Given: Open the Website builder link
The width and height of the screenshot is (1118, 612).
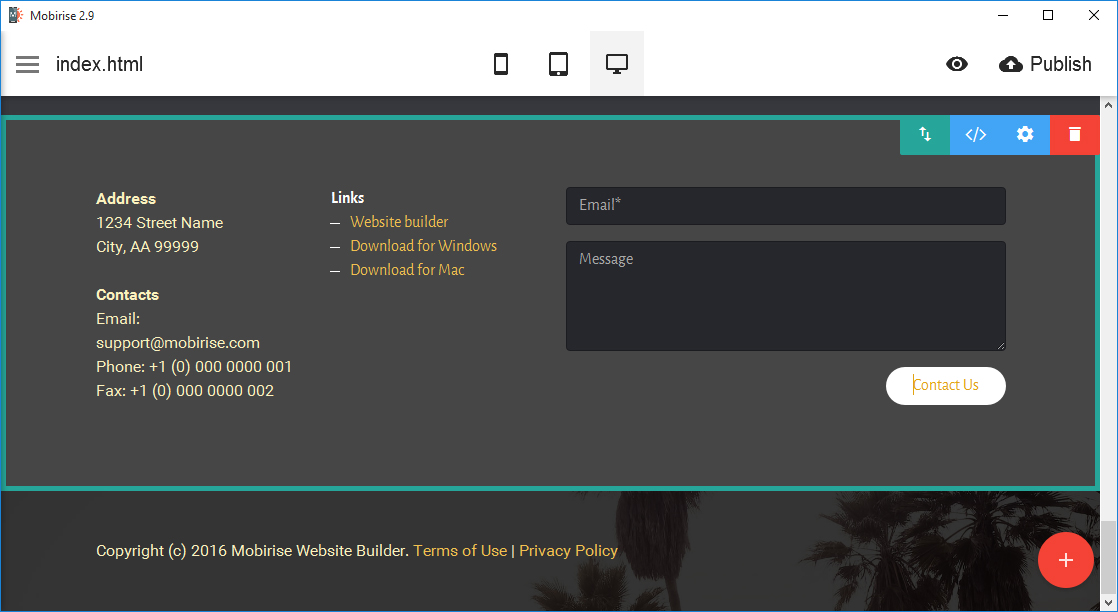Looking at the screenshot, I should click(399, 222).
